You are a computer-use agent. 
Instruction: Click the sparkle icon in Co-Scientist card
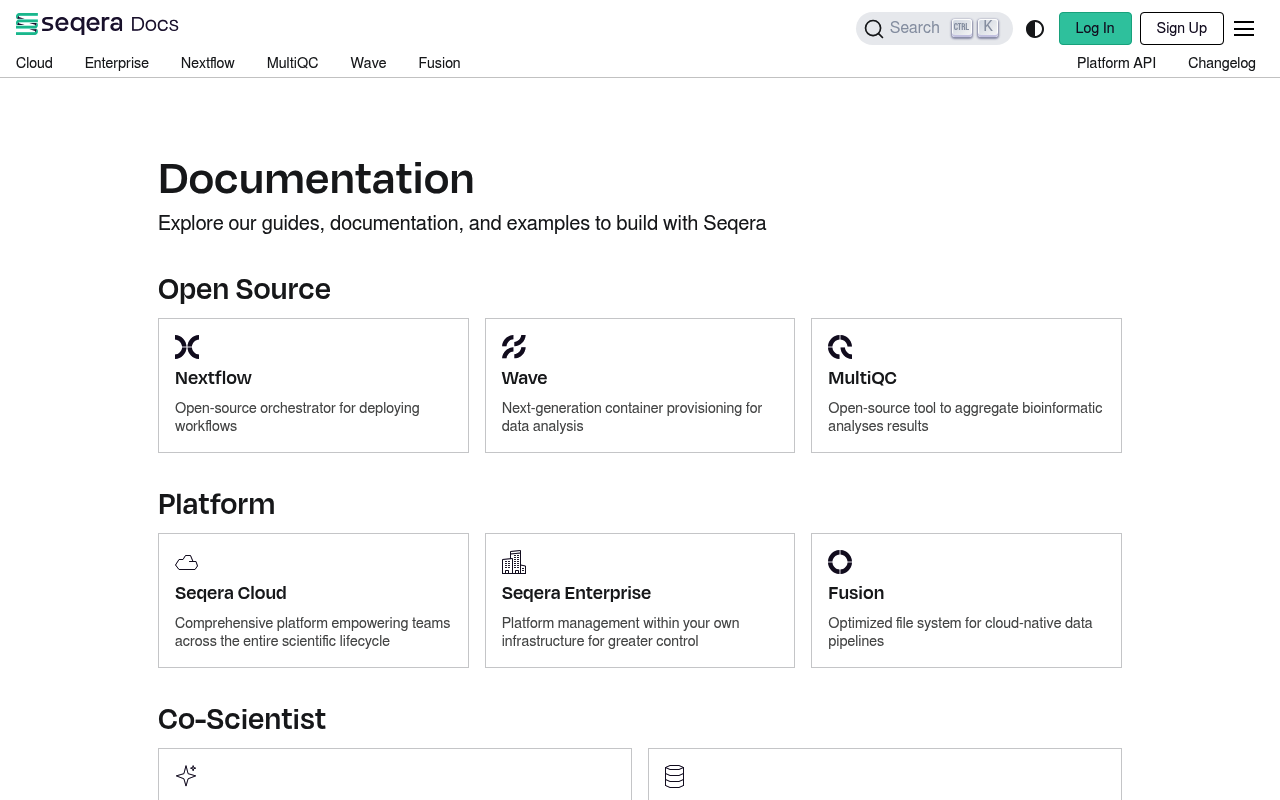pyautogui.click(x=186, y=776)
